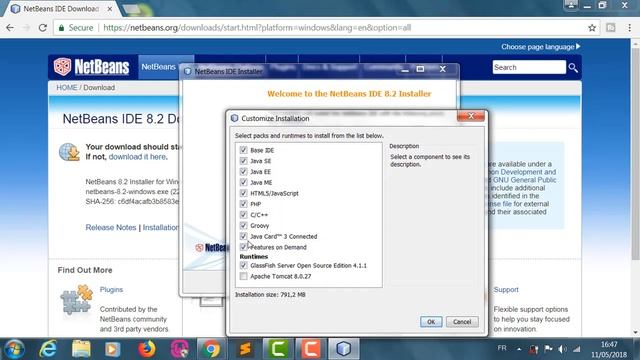Maximize the NetBeans IDE Installer window
The image size is (640, 360).
click(420, 69)
